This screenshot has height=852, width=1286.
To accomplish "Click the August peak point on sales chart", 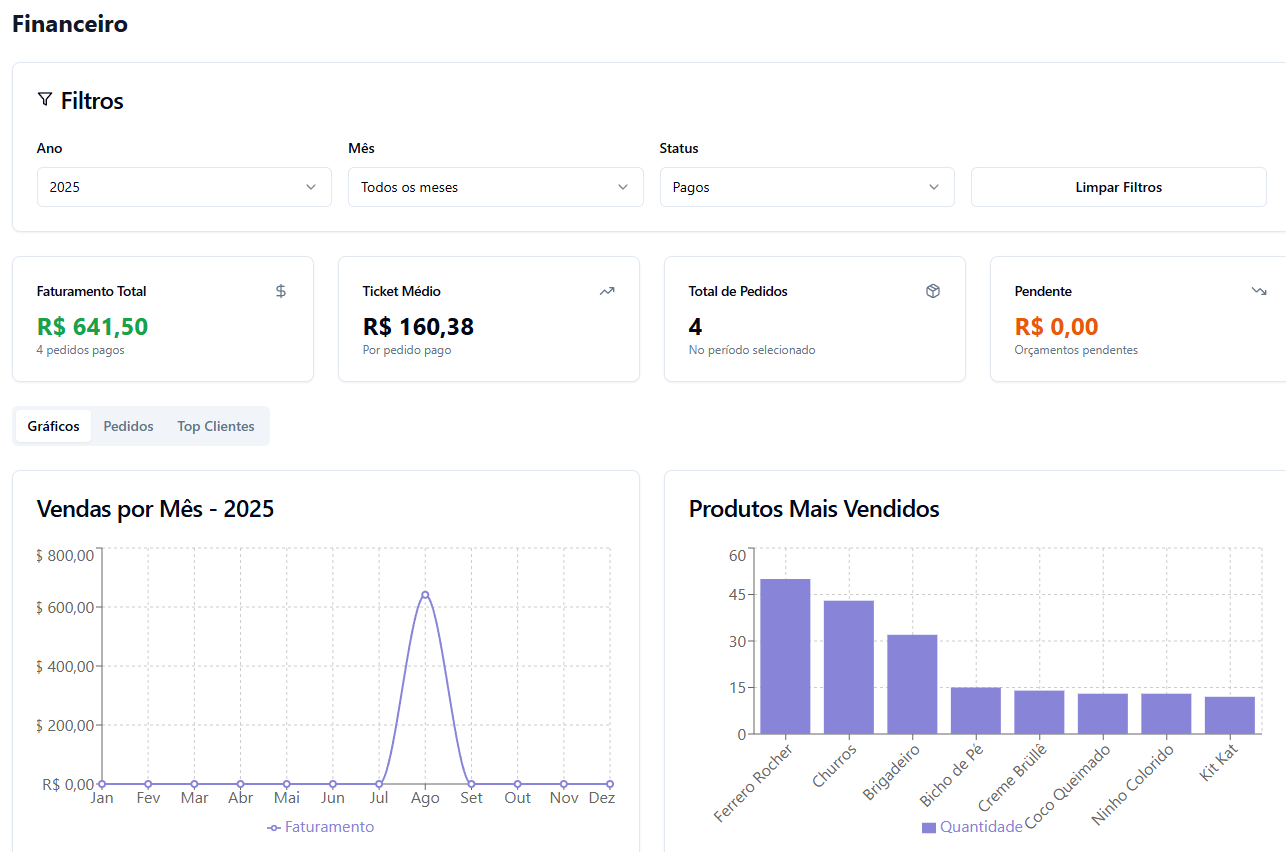I will coord(425,595).
